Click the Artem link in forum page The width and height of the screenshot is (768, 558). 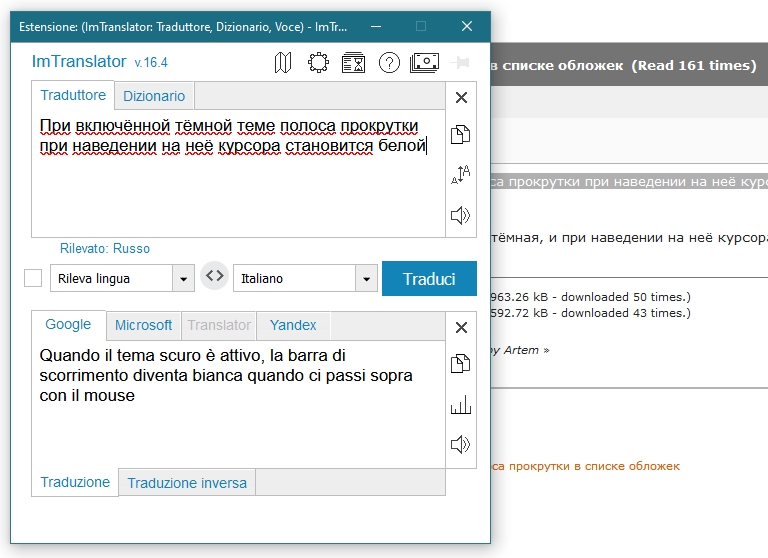[x=521, y=350]
